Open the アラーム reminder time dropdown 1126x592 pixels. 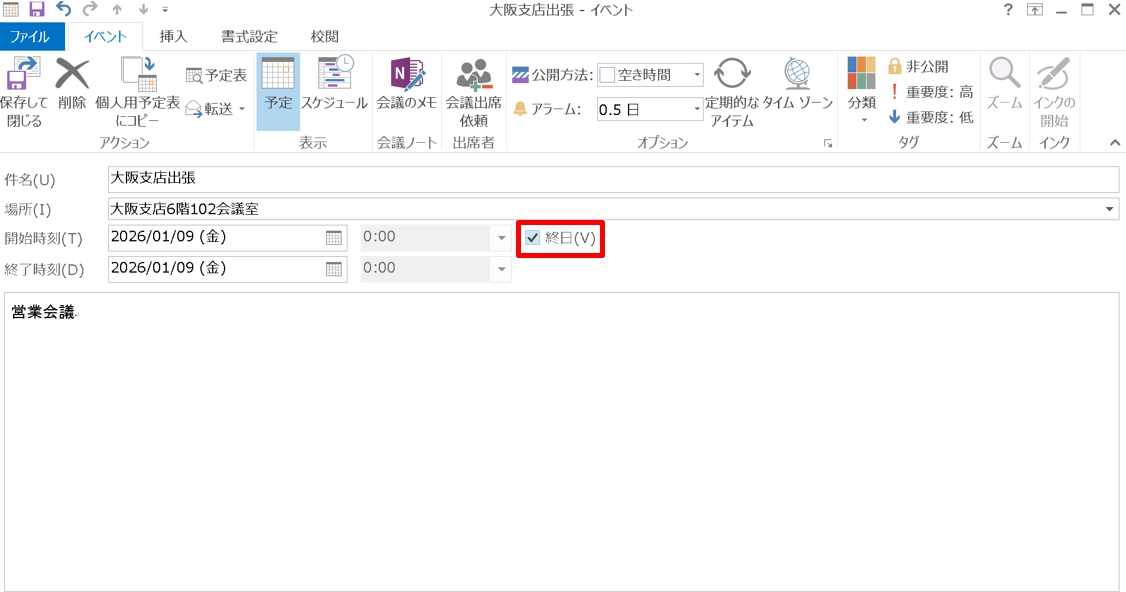[x=697, y=109]
